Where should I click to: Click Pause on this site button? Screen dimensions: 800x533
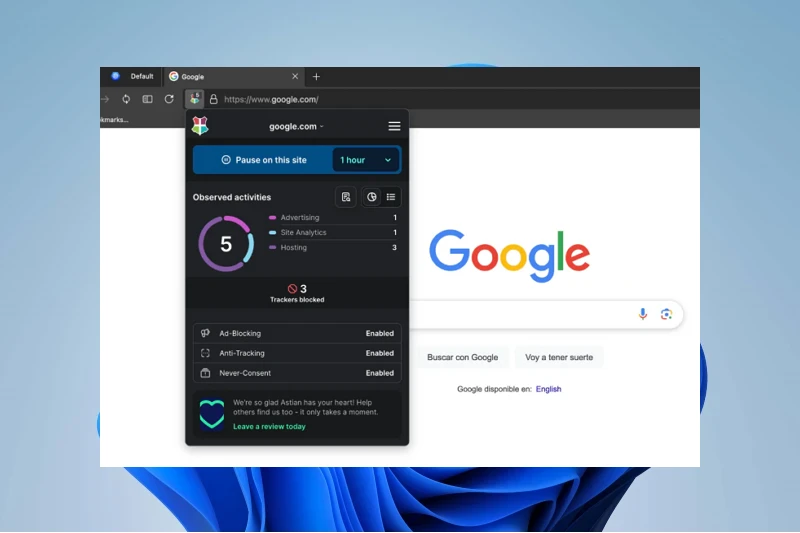coord(263,160)
